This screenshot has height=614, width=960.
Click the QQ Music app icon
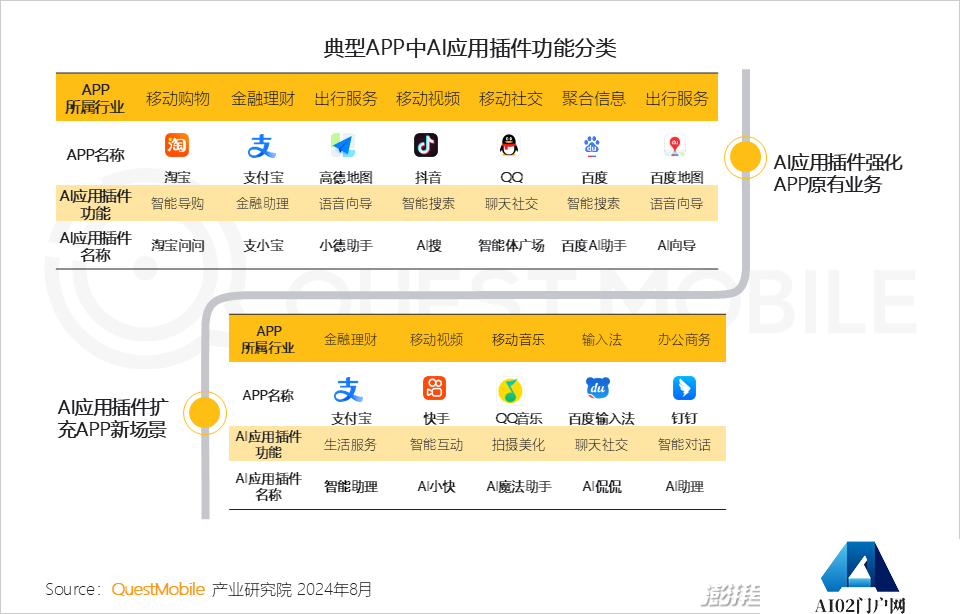point(511,390)
